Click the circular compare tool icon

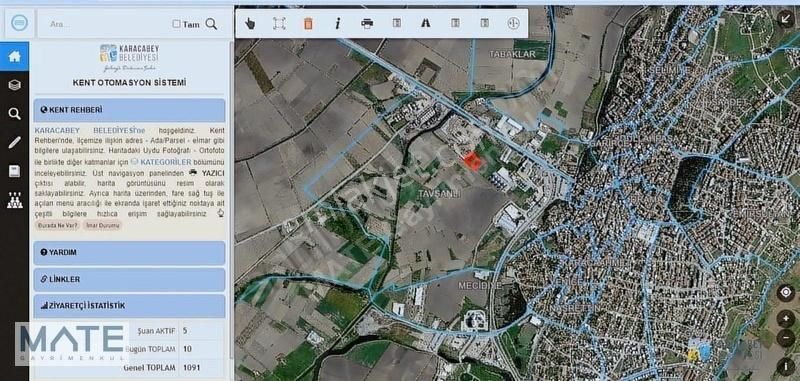513,23
